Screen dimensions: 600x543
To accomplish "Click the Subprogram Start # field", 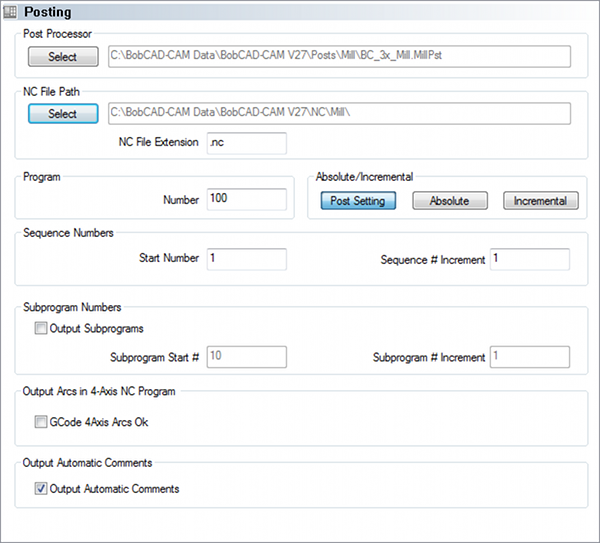I will [246, 357].
